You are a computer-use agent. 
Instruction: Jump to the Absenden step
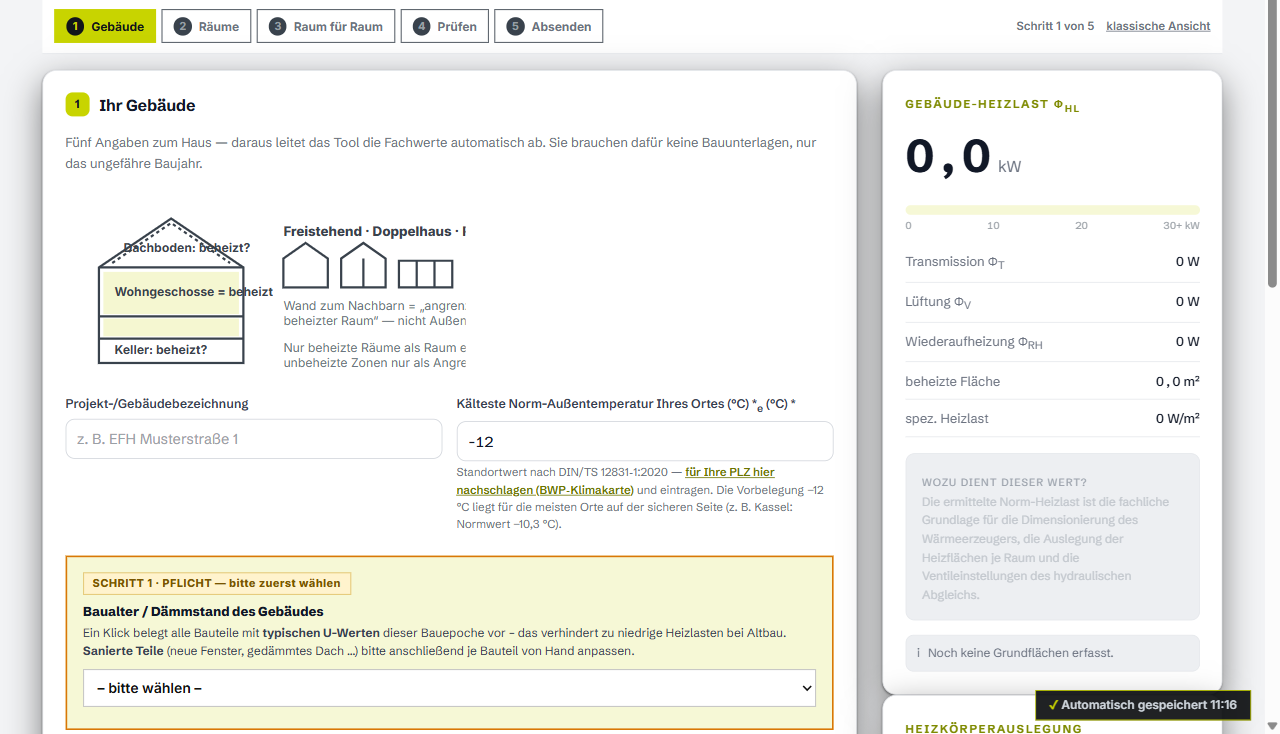coord(549,26)
